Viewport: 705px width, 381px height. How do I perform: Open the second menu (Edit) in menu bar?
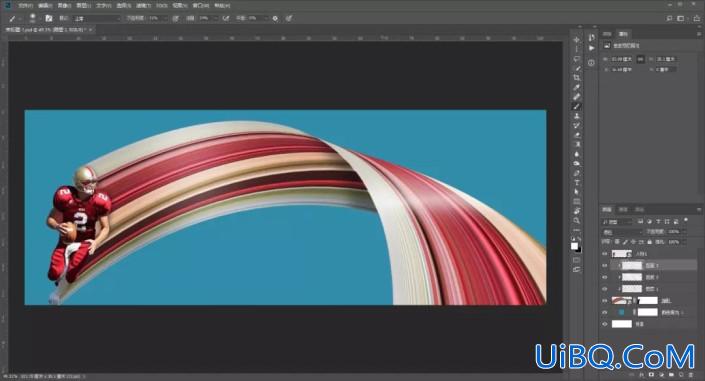[x=45, y=5]
